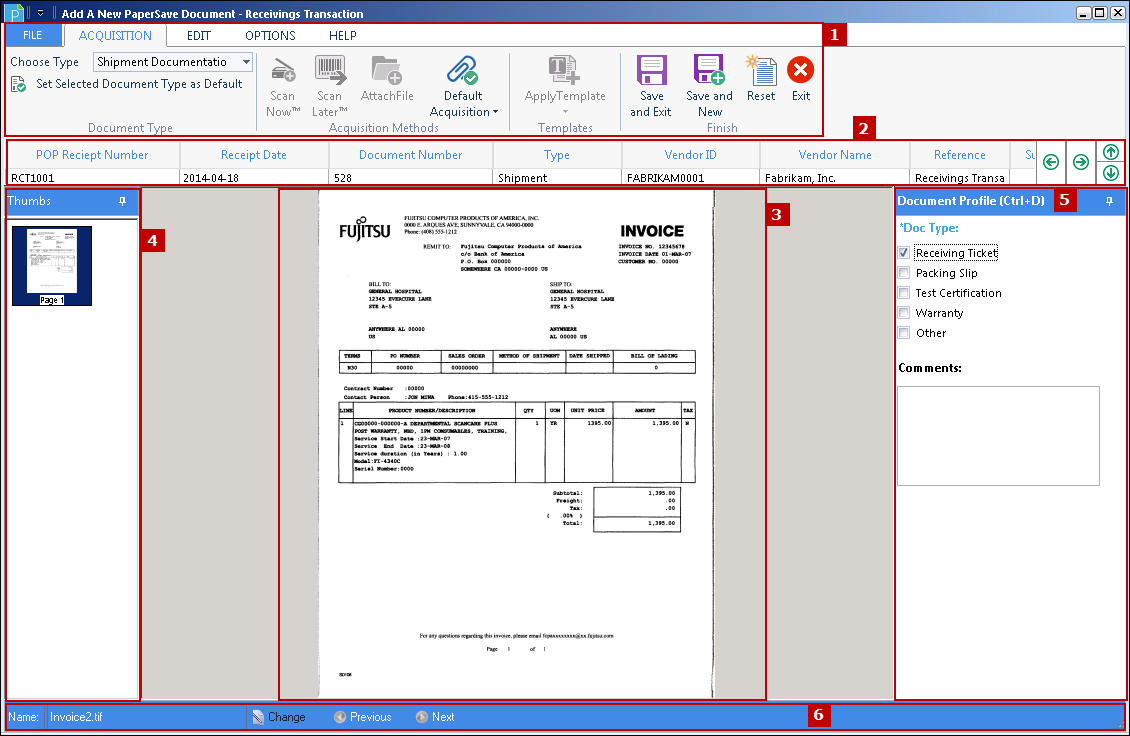Click the ApplyTemplate icon

[564, 70]
